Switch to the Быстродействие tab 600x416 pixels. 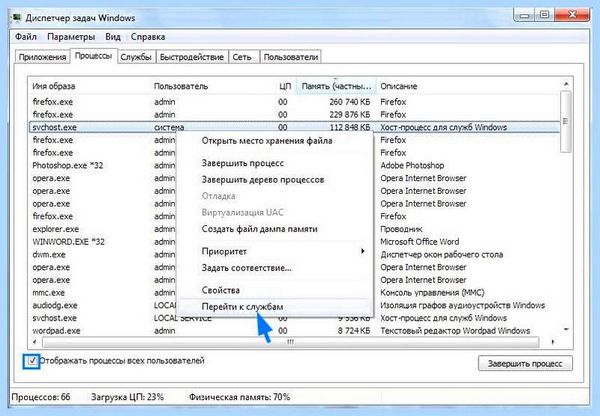[192, 57]
